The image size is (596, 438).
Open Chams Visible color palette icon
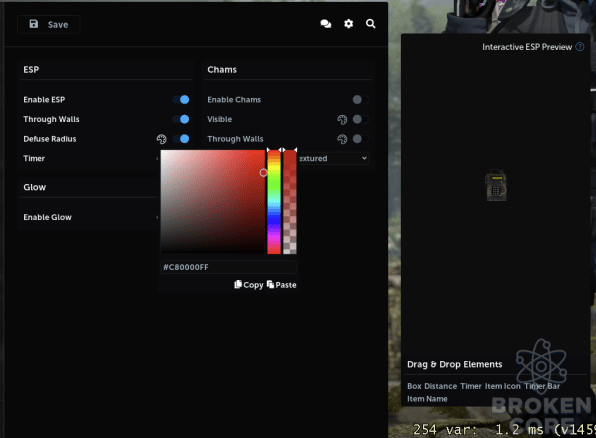pyautogui.click(x=342, y=120)
